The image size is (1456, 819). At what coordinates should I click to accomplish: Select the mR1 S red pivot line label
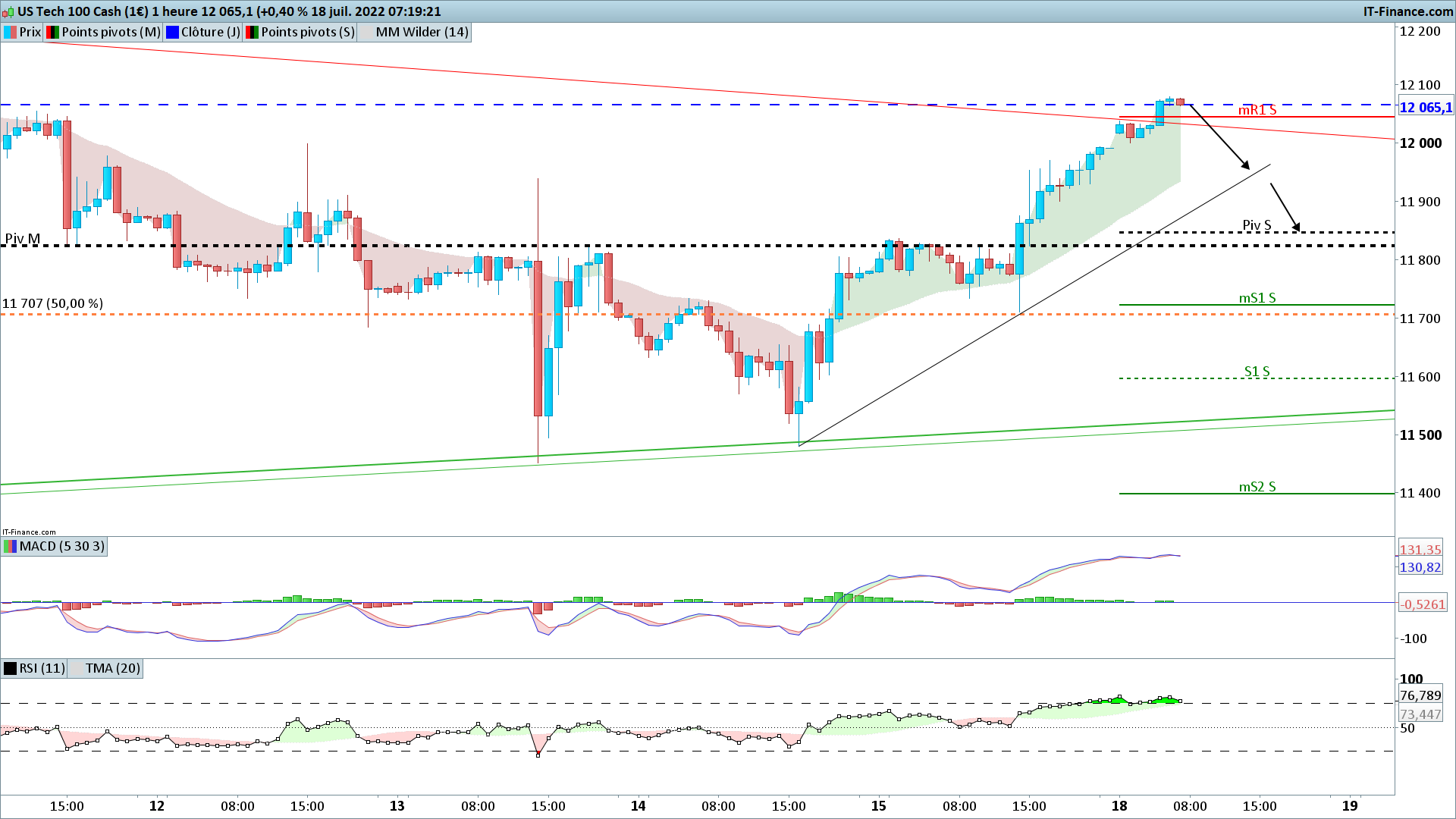click(1257, 110)
